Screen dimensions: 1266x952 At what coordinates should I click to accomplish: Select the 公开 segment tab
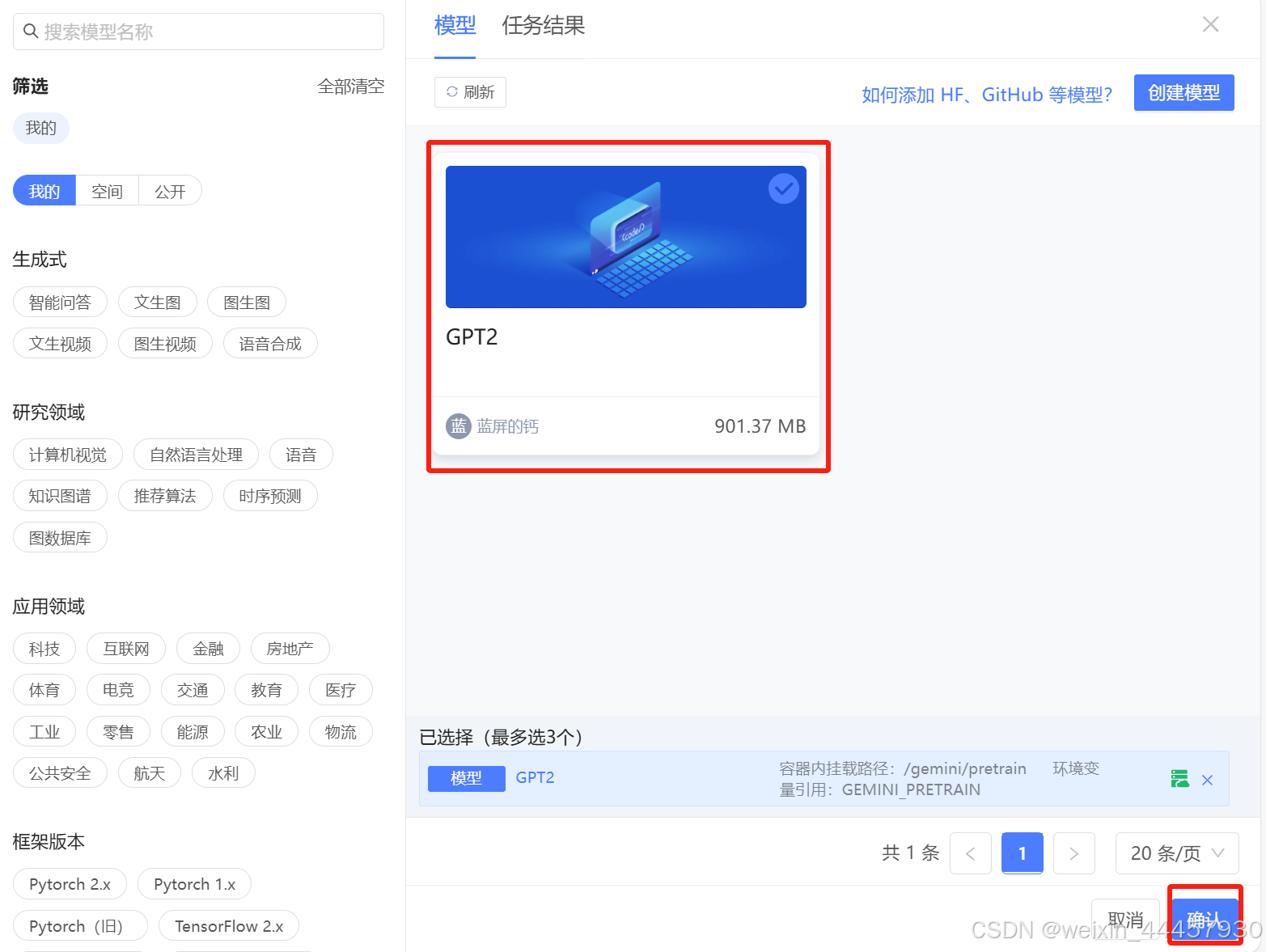coord(171,191)
